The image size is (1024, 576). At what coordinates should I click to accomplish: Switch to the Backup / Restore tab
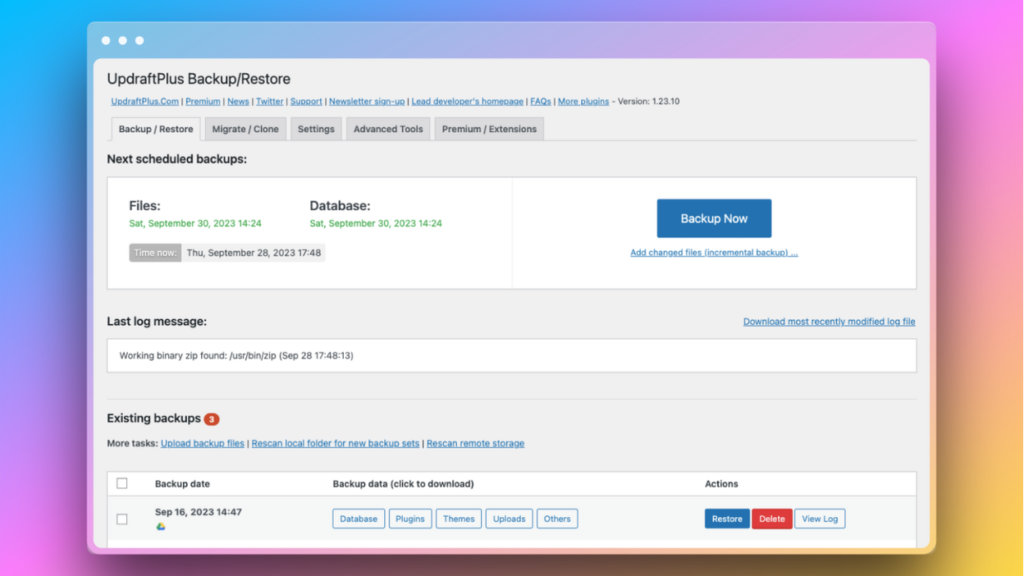click(155, 129)
